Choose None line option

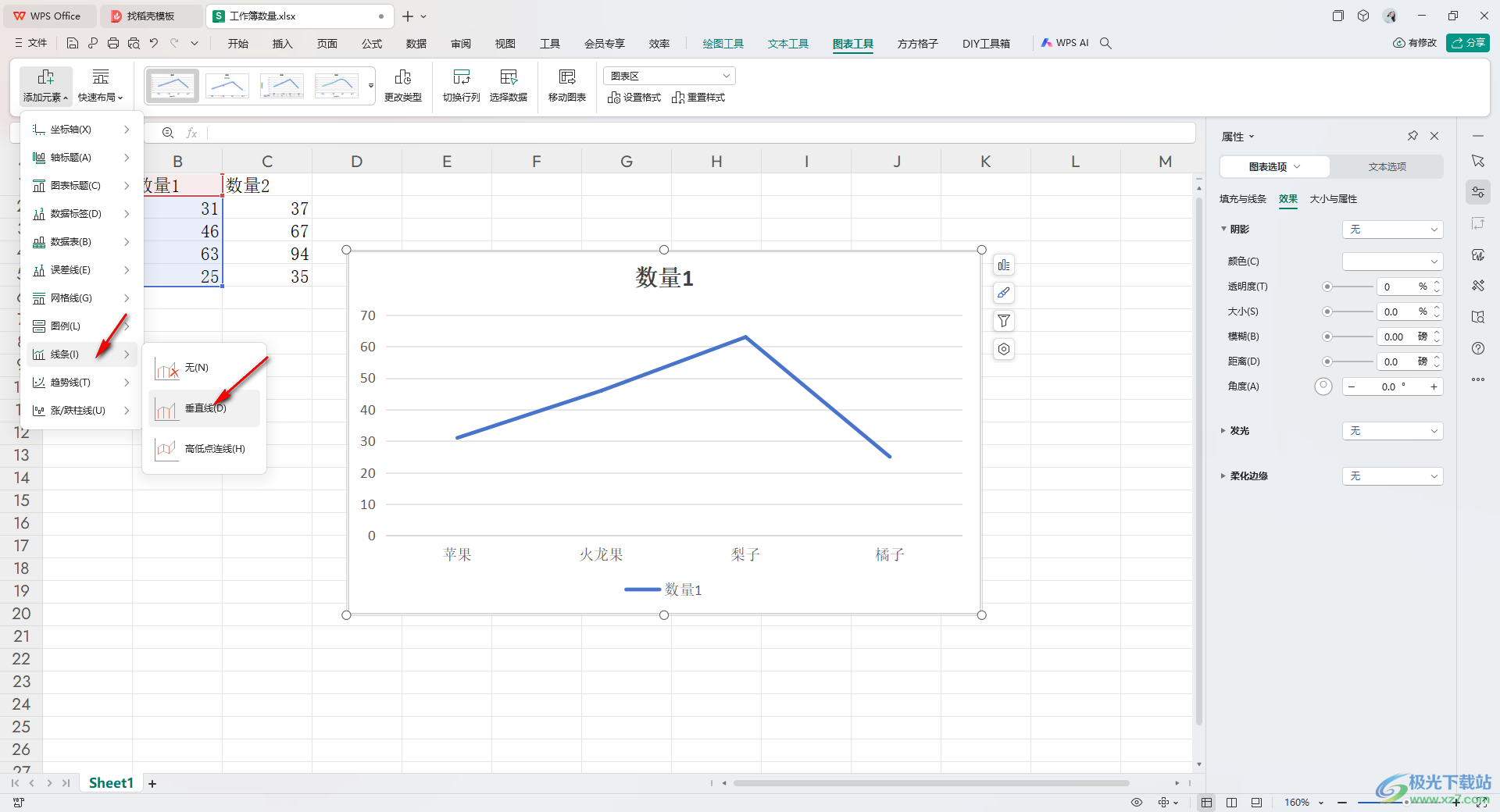(x=204, y=368)
